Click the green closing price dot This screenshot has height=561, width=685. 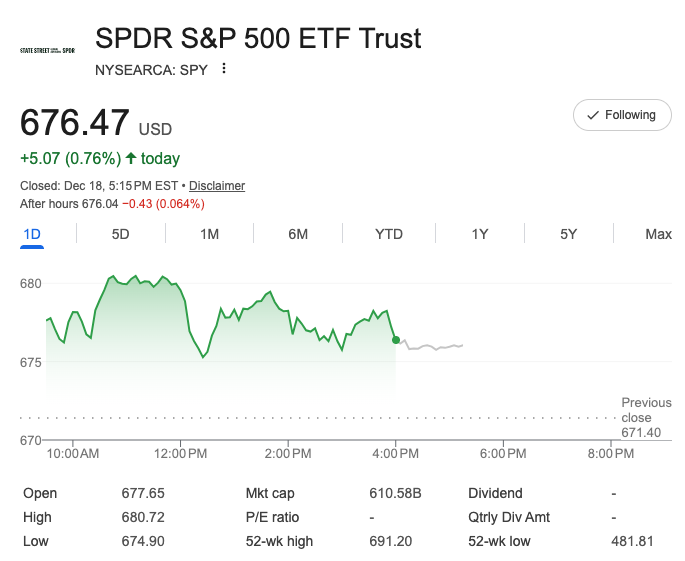point(396,340)
